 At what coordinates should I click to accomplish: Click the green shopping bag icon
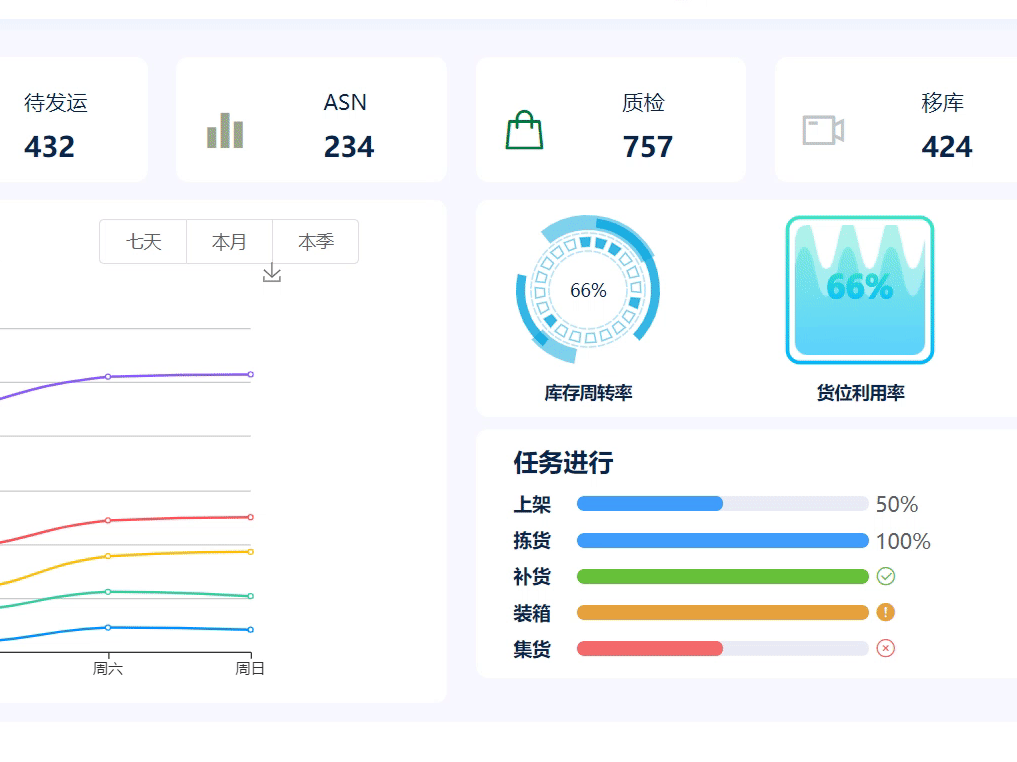[524, 130]
